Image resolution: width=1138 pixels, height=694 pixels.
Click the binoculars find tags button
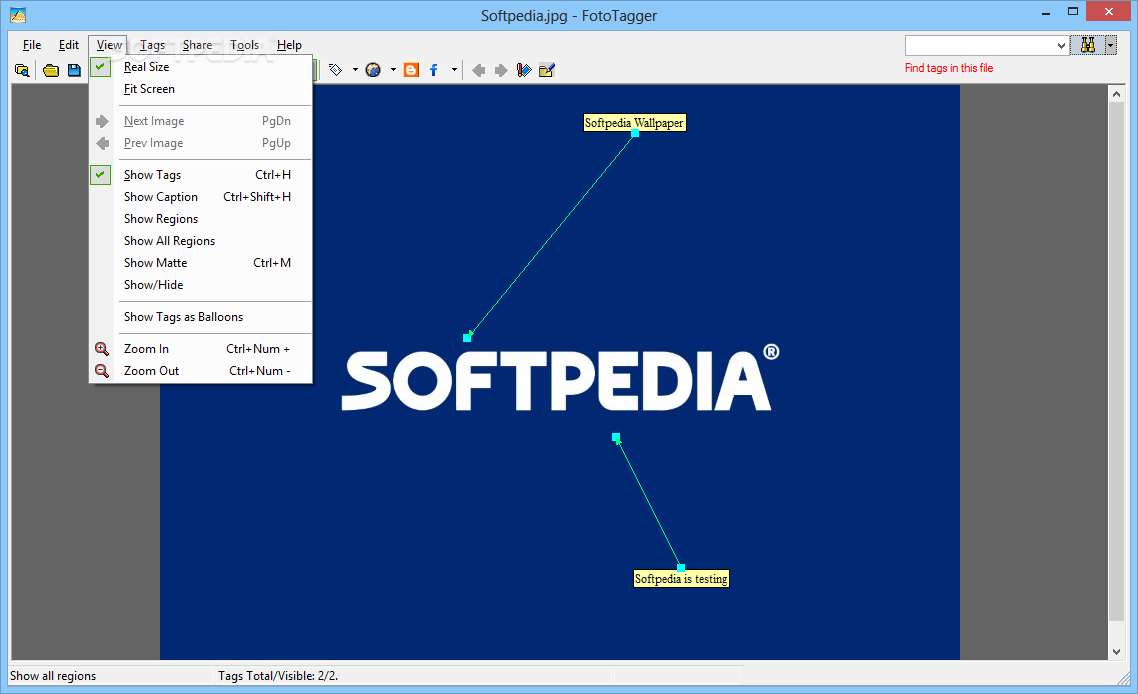(1087, 45)
